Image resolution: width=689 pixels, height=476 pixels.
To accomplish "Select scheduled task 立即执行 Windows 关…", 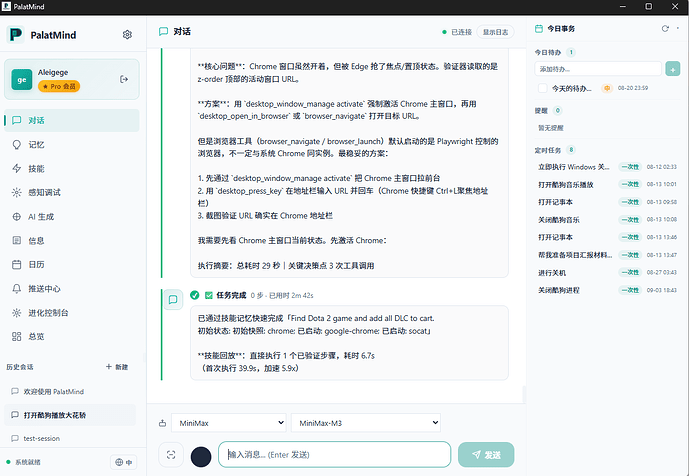I will coord(573,167).
